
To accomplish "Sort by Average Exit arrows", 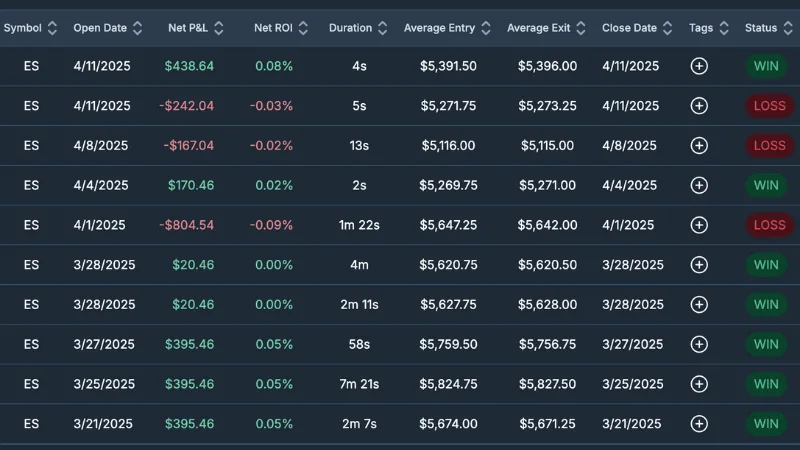I will point(581,28).
